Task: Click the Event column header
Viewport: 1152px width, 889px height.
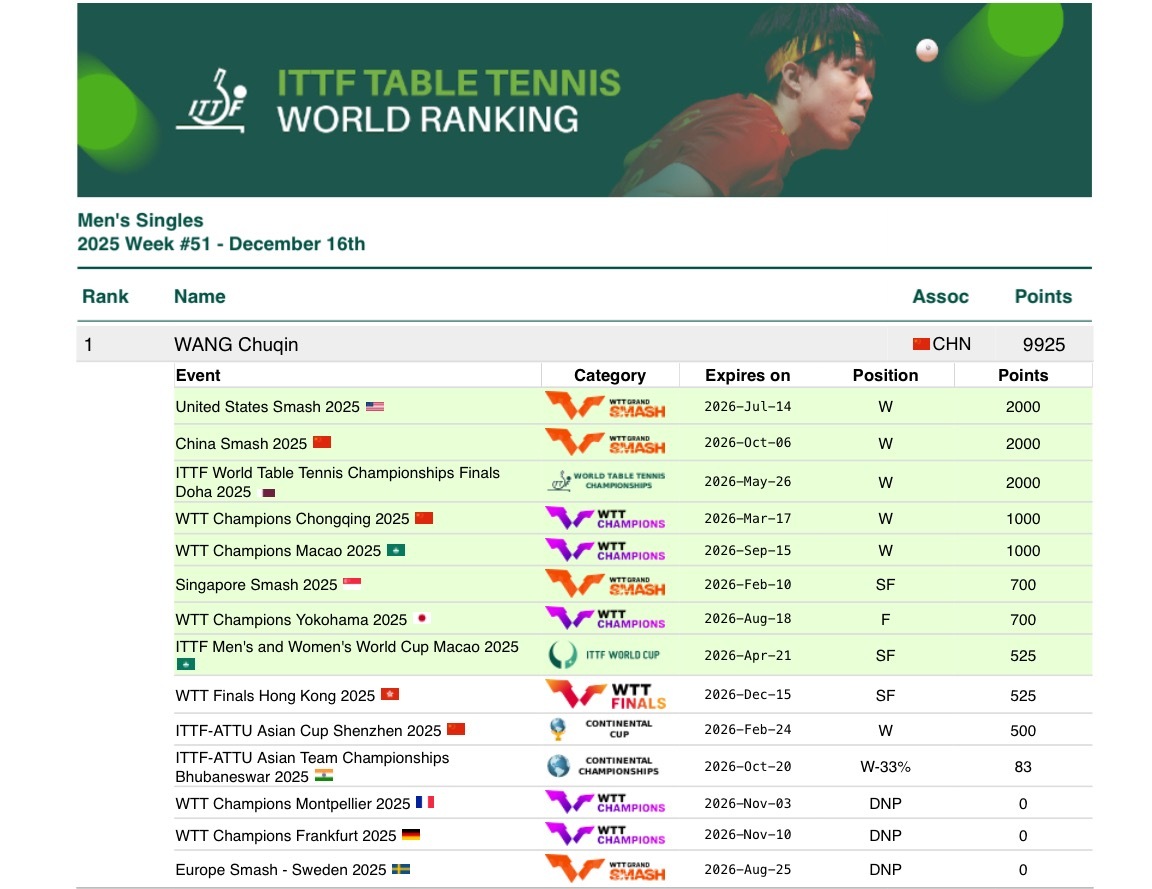Action: (x=198, y=375)
